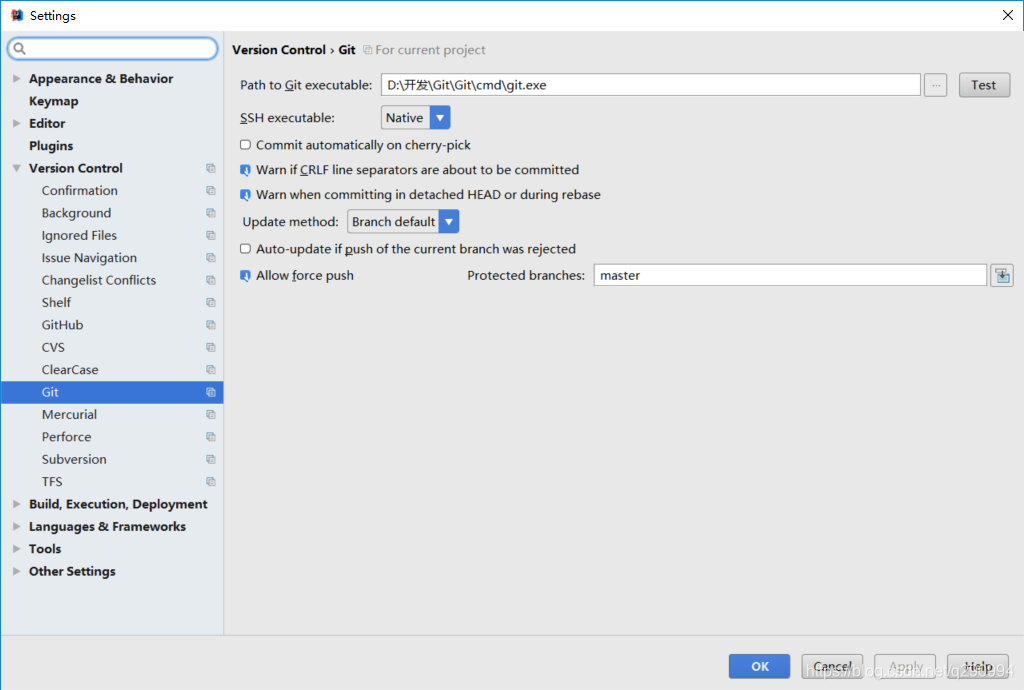Click the Test button for Git executable
Viewport: 1024px width, 690px height.
tap(984, 85)
